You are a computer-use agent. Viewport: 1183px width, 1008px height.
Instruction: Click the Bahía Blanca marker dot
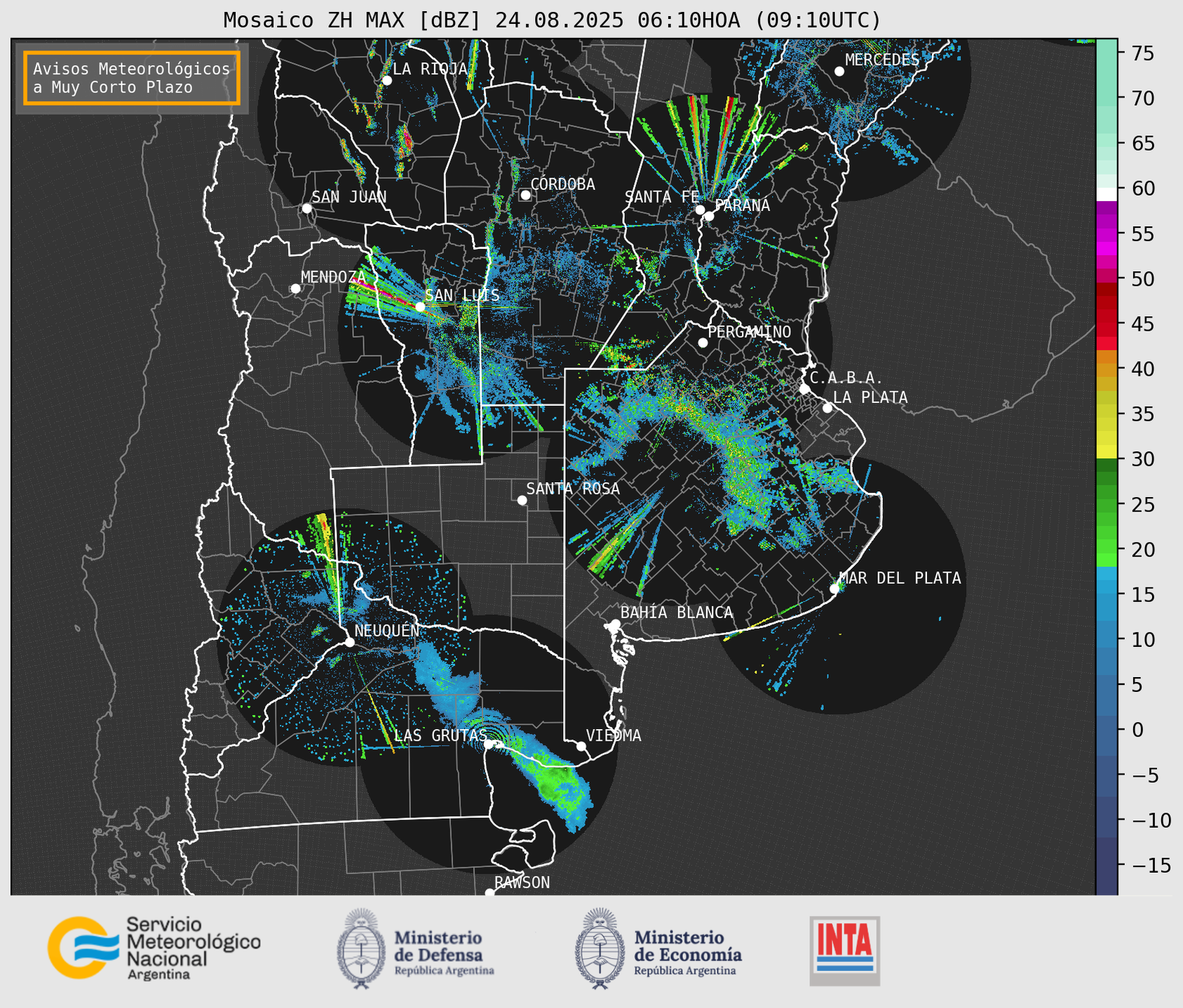(x=615, y=624)
